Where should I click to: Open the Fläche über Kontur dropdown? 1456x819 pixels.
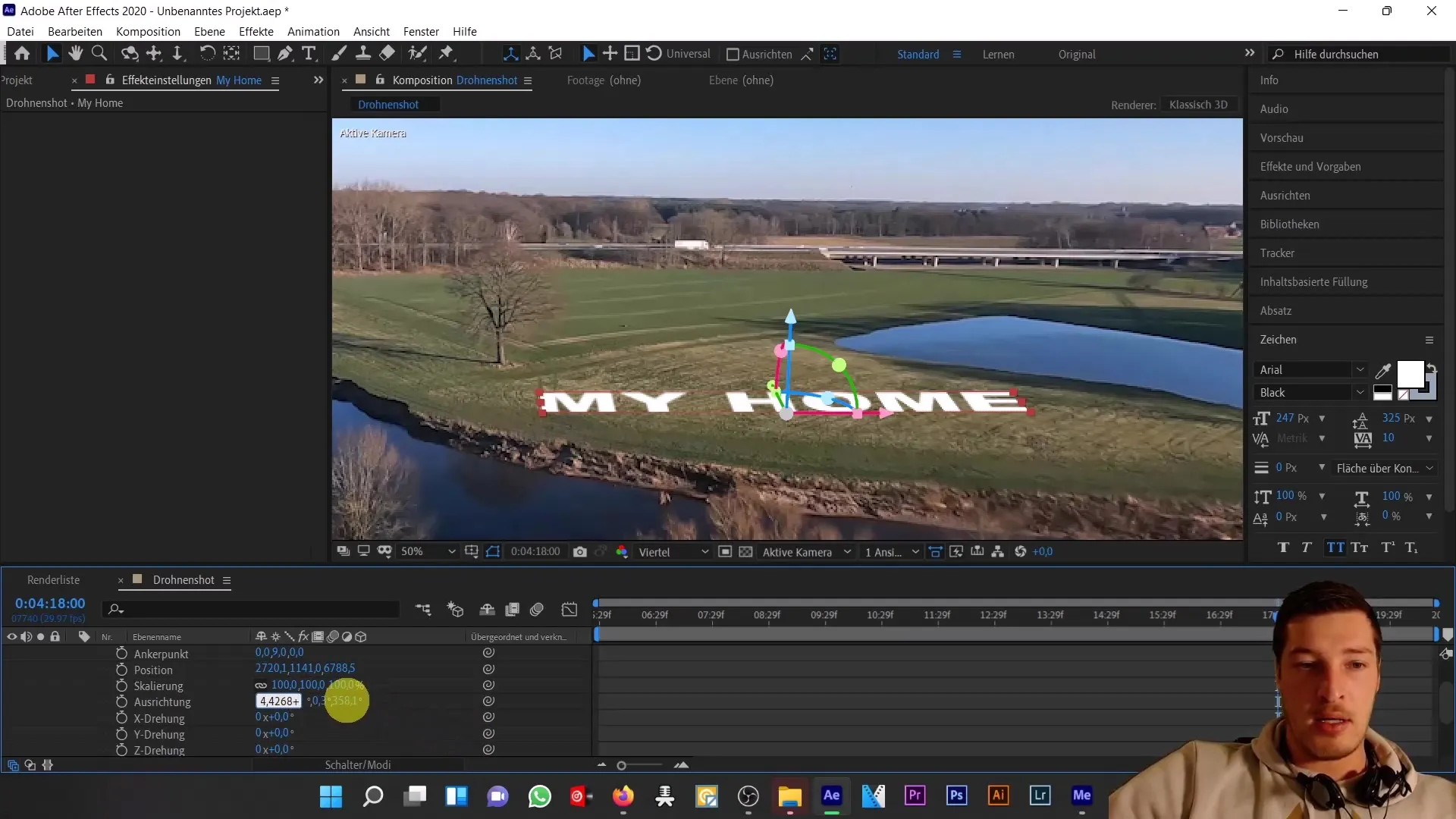pos(1385,469)
